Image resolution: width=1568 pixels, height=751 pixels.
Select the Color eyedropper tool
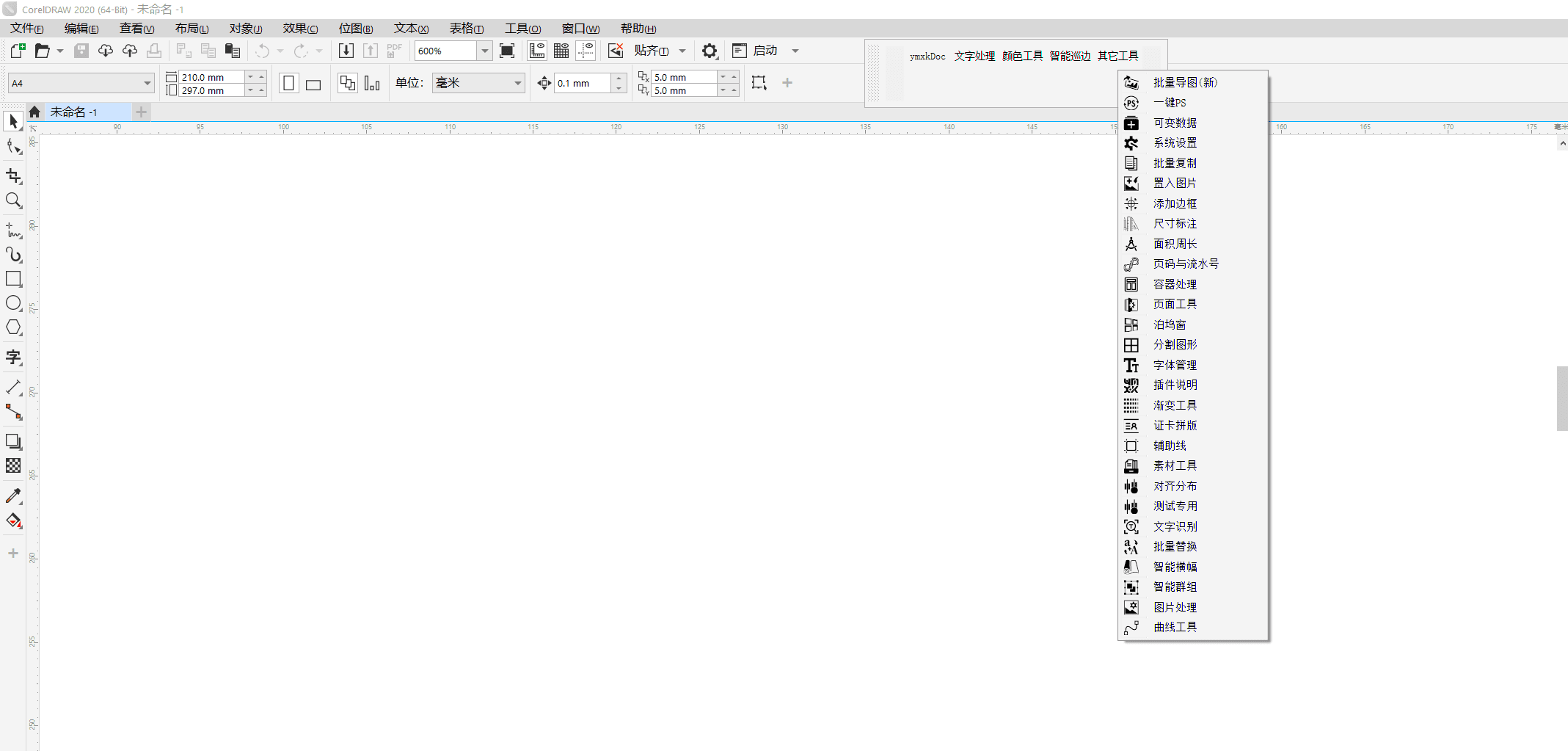[x=13, y=496]
